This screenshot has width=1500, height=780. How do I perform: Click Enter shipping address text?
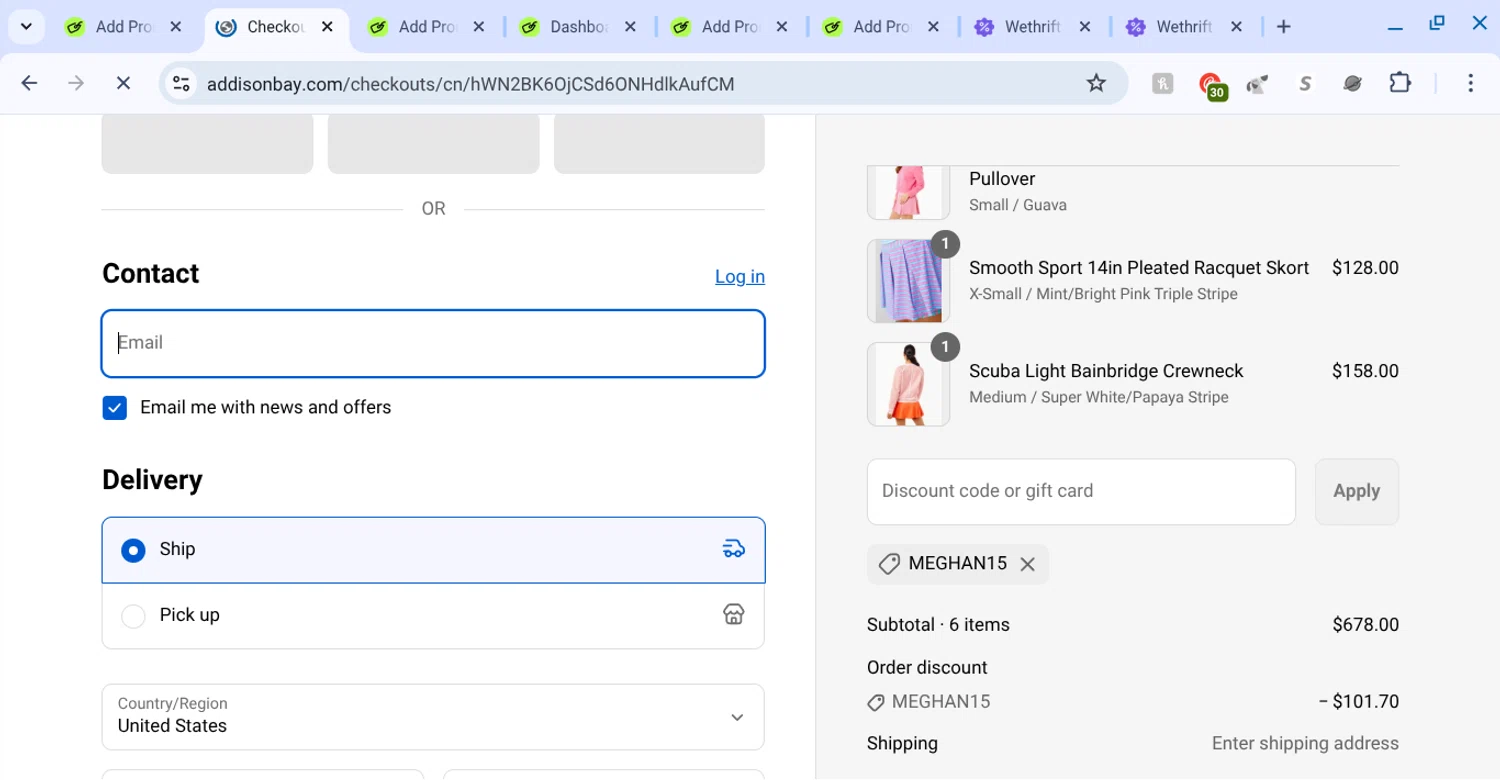(x=1305, y=744)
